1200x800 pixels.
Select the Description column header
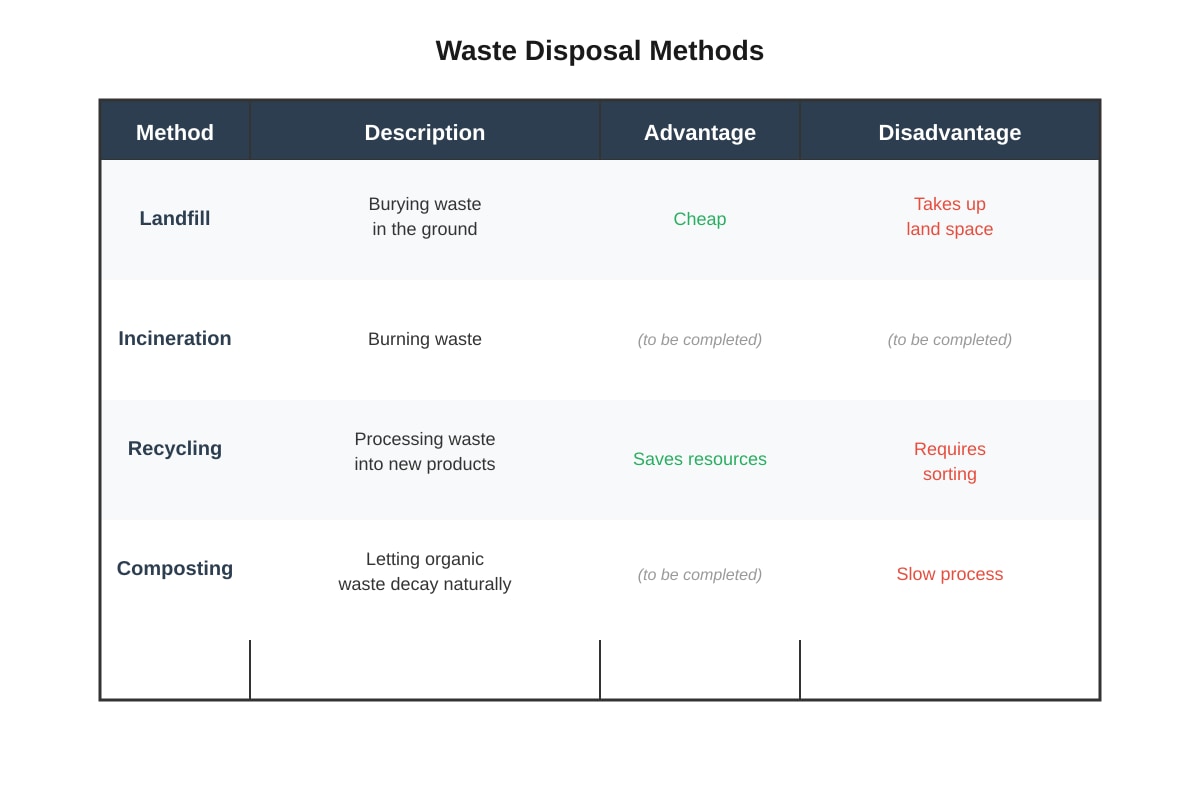coord(425,132)
